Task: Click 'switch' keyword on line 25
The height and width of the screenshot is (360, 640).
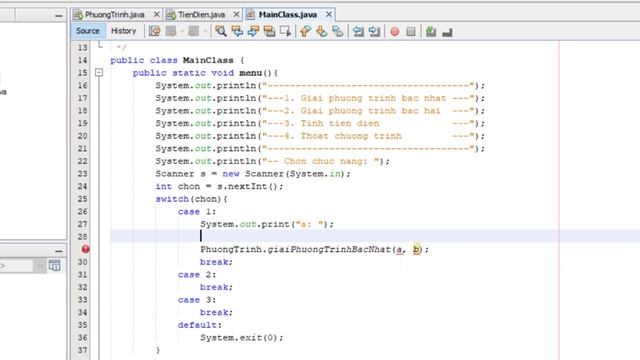Action: [x=172, y=199]
